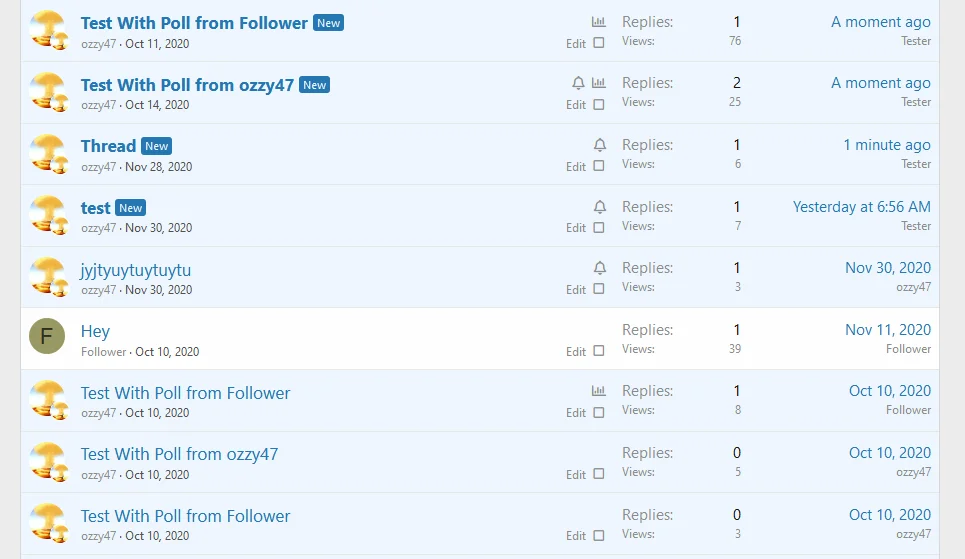The height and width of the screenshot is (559, 965).
Task: Check the selection box for 'test' thread
Action: pyautogui.click(x=599, y=228)
